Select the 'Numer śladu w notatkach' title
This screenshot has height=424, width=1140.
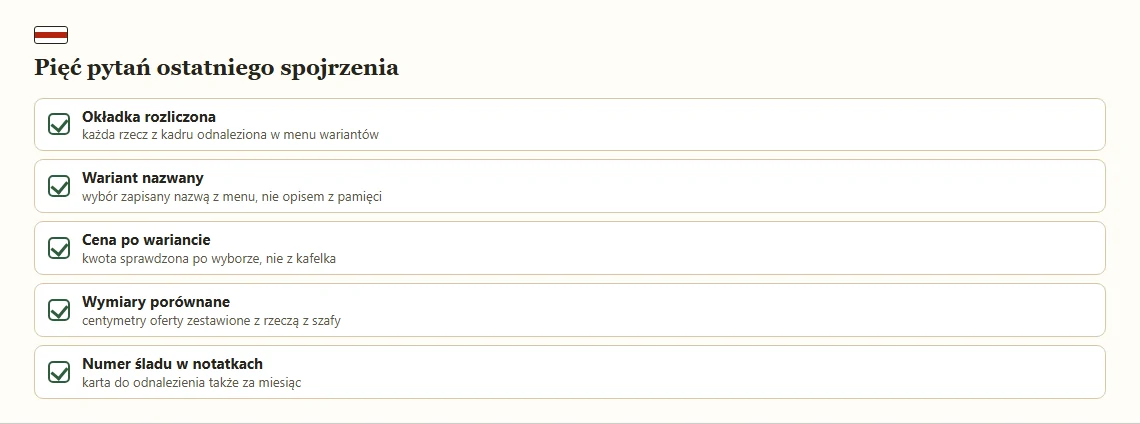click(x=172, y=363)
